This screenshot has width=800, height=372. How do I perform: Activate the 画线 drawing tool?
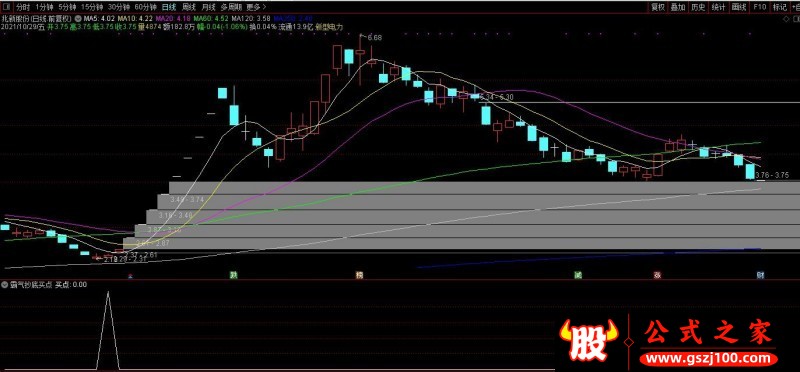739,7
